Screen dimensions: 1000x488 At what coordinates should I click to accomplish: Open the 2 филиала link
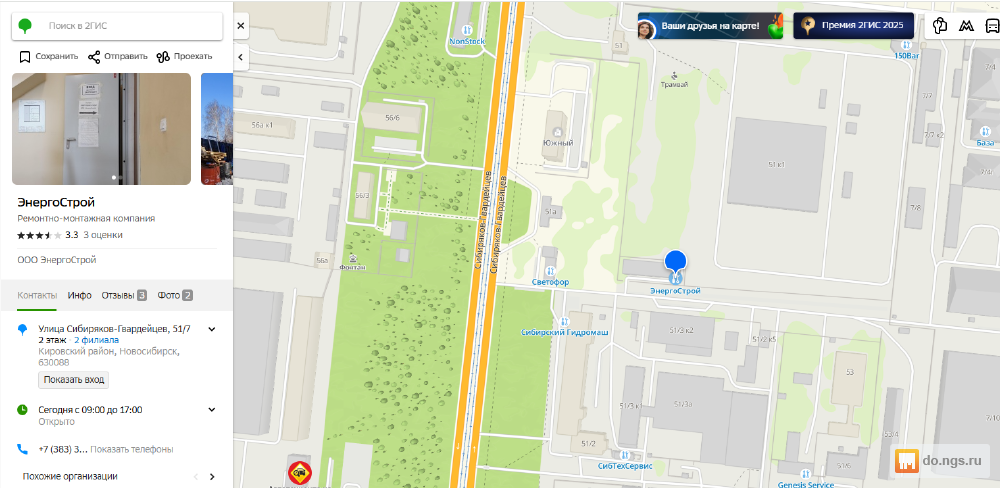(x=96, y=339)
